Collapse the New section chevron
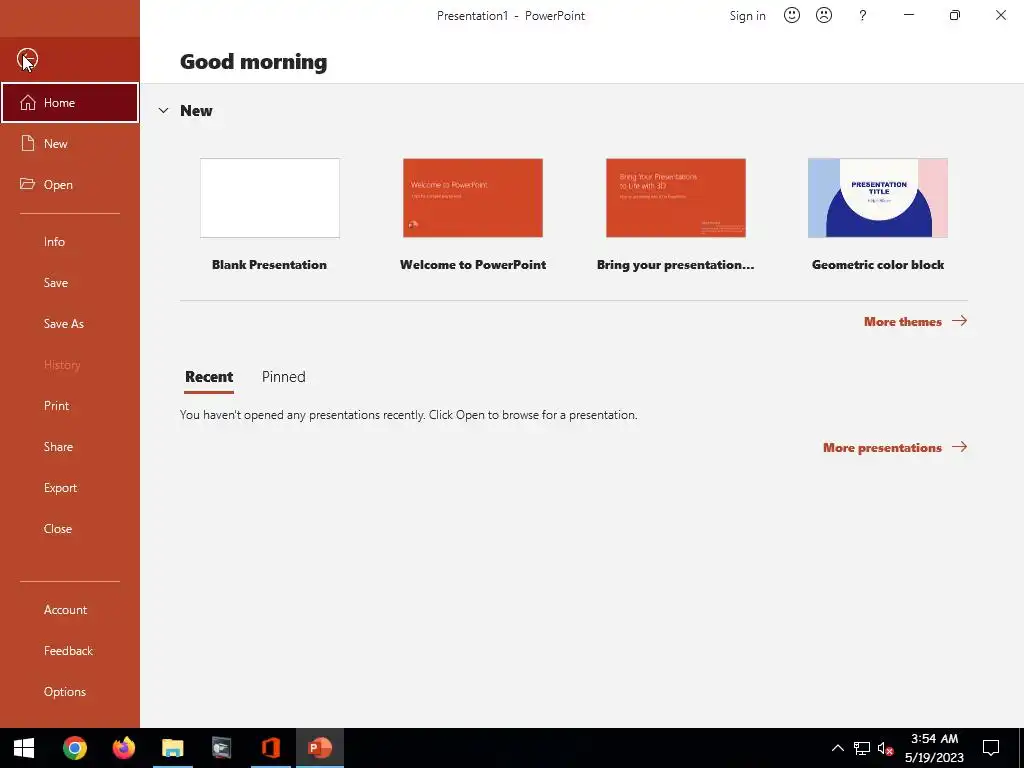This screenshot has height=768, width=1024. (163, 110)
